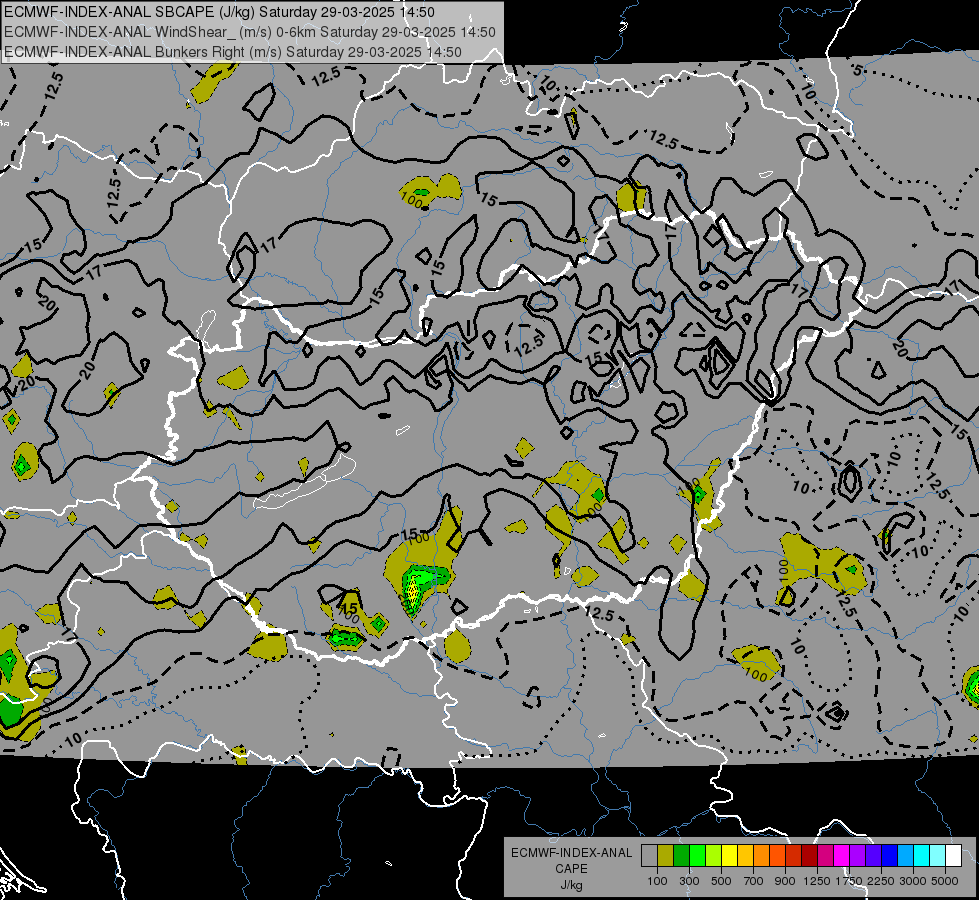Click the legend label 100

657,881
